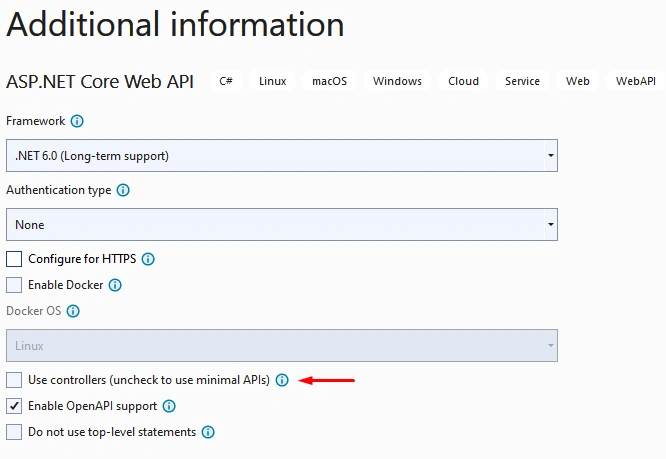Click the Authentication type info icon
Image resolution: width=666 pixels, height=459 pixels.
pos(123,190)
